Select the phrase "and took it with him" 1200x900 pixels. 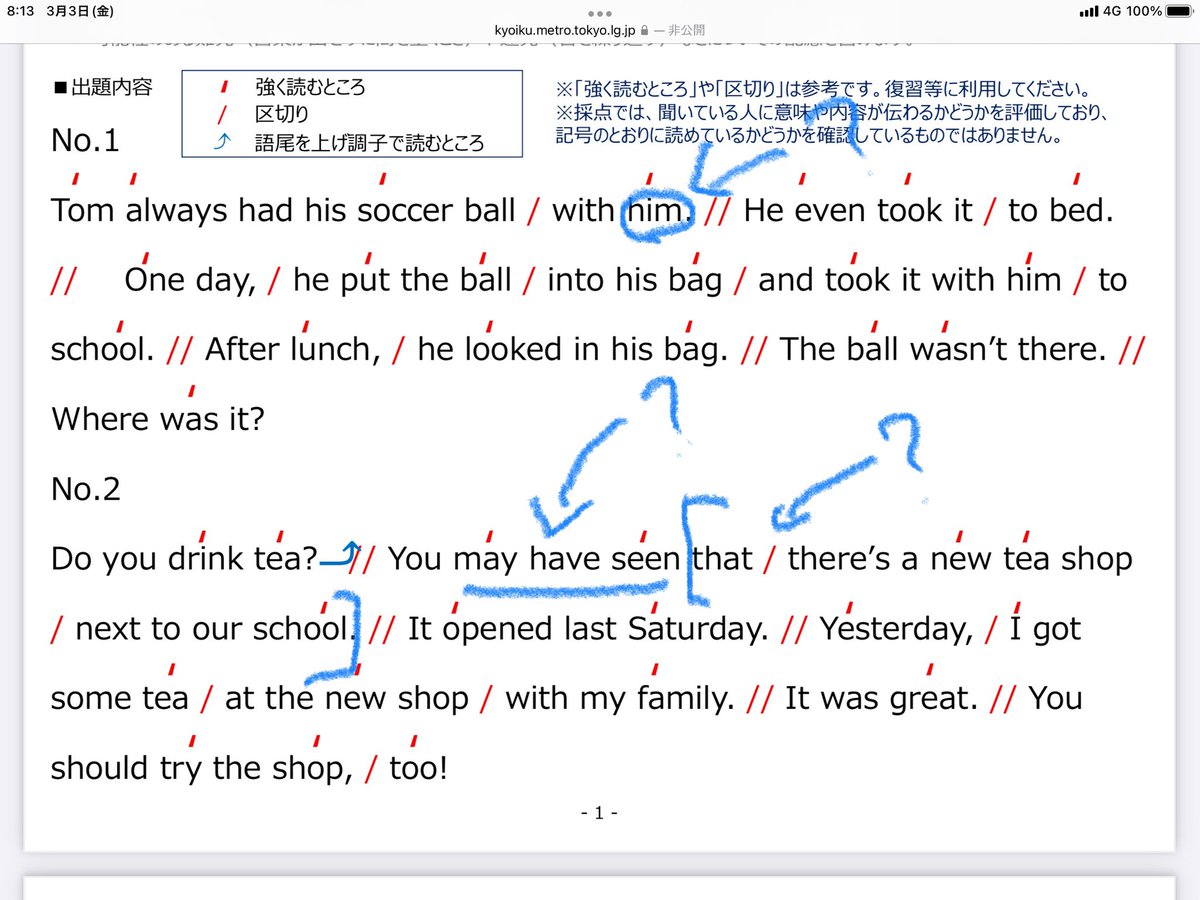910,281
